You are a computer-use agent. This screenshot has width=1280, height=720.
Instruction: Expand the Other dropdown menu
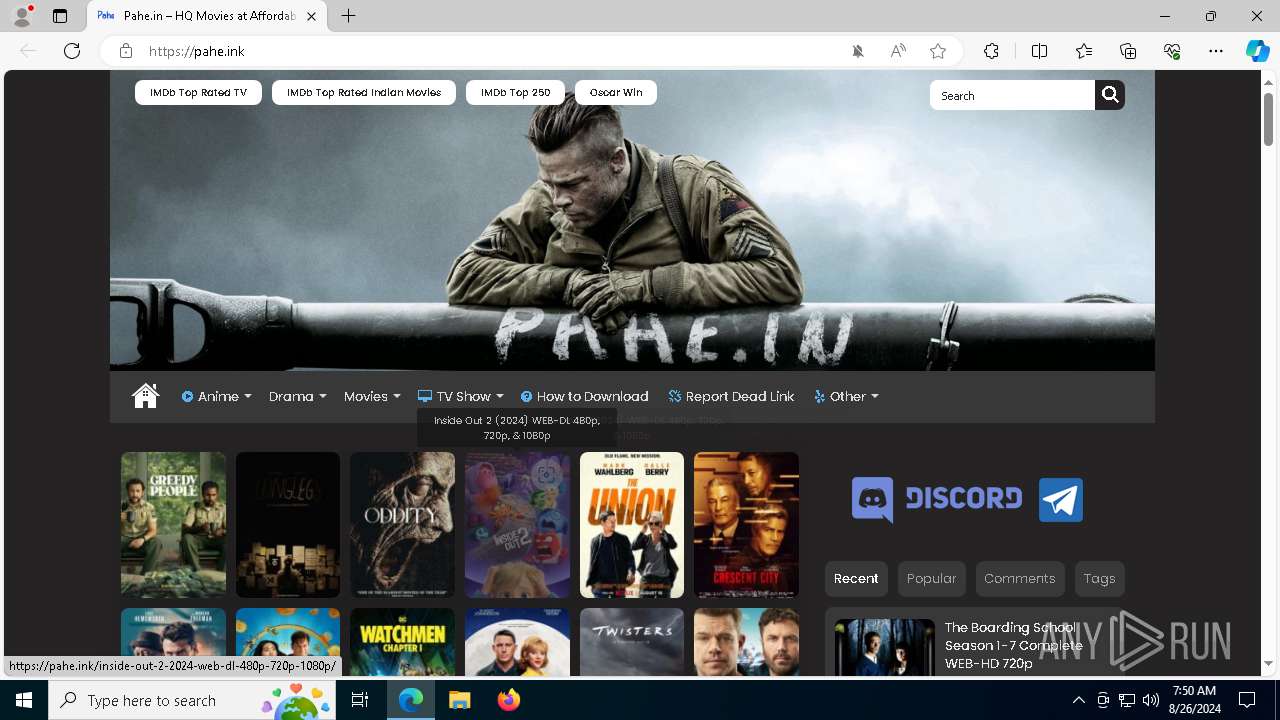[x=846, y=396]
